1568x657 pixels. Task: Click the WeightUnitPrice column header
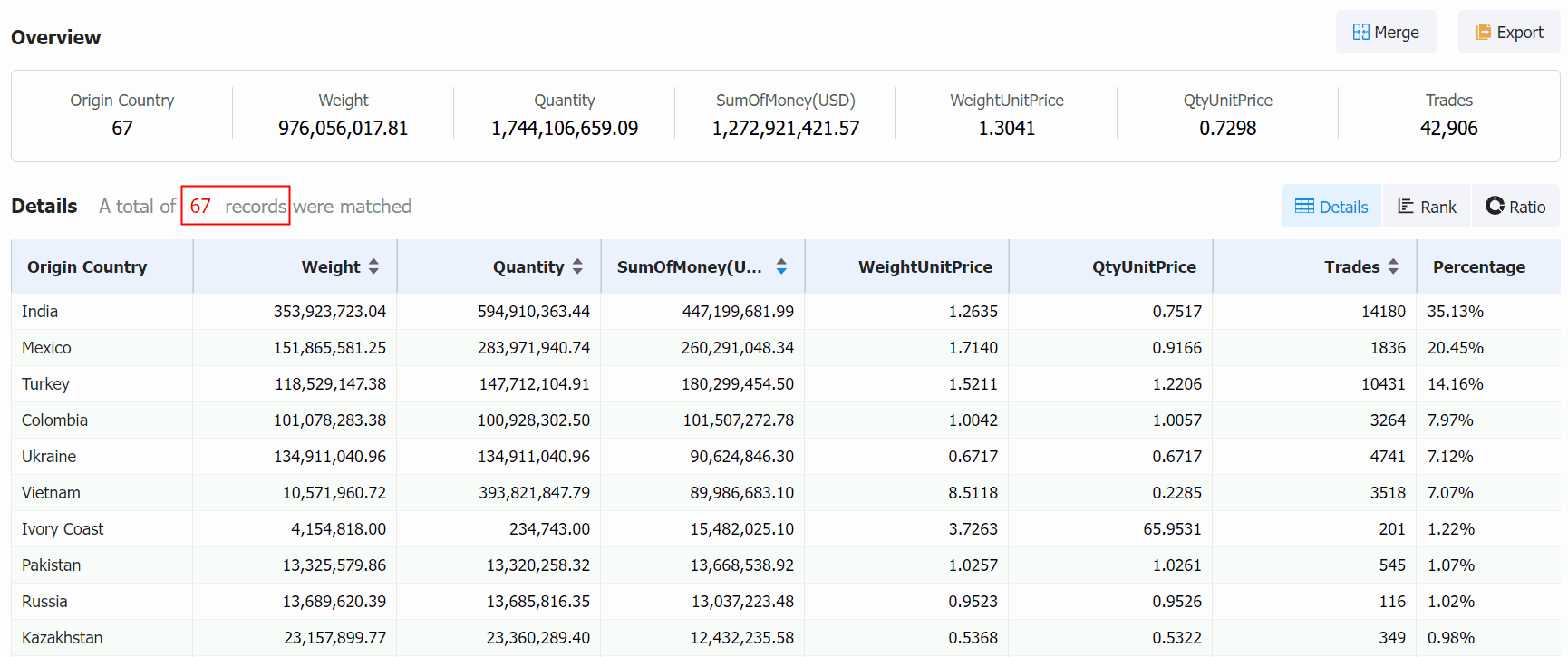coord(925,266)
